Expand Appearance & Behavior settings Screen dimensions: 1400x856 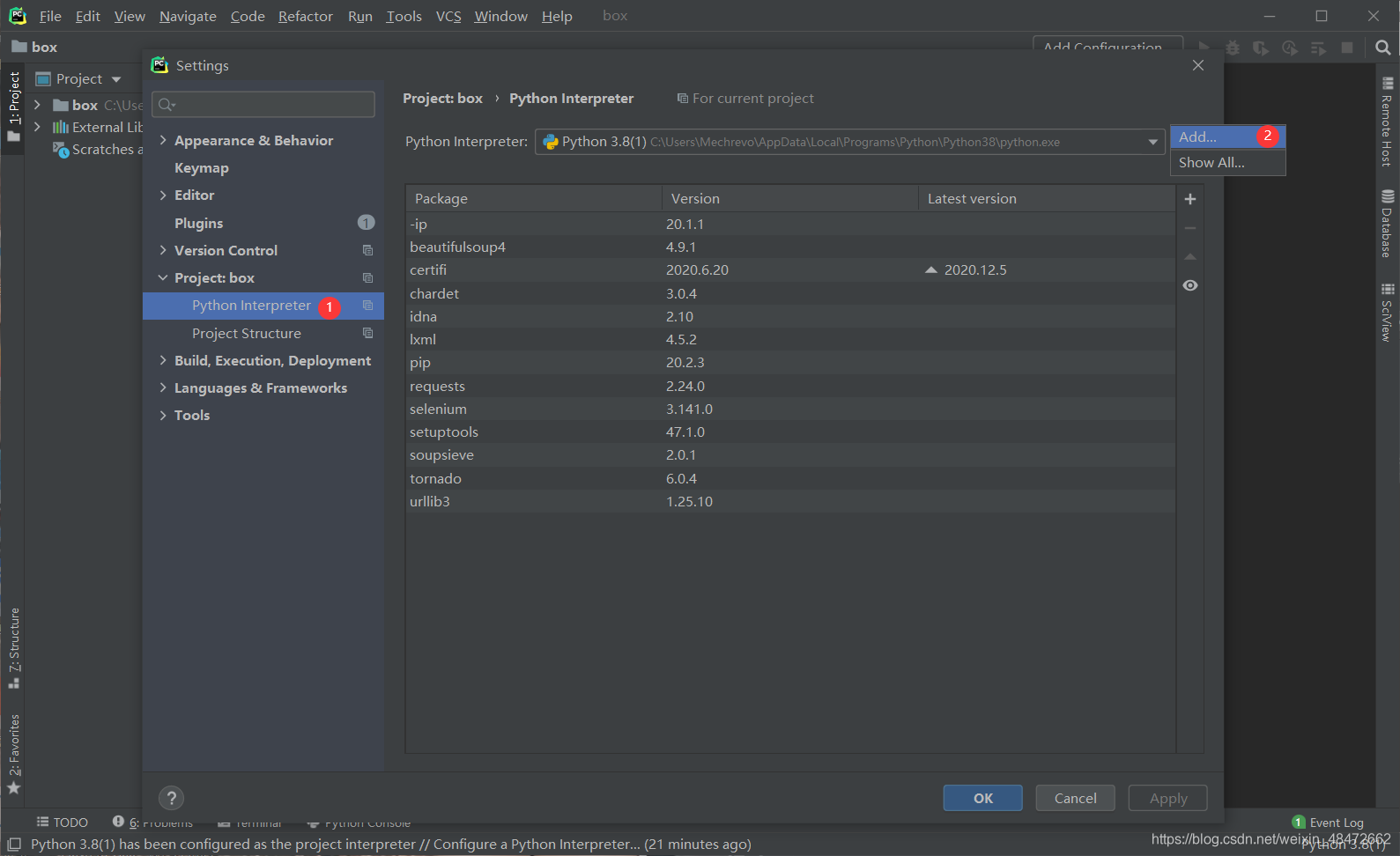click(163, 140)
